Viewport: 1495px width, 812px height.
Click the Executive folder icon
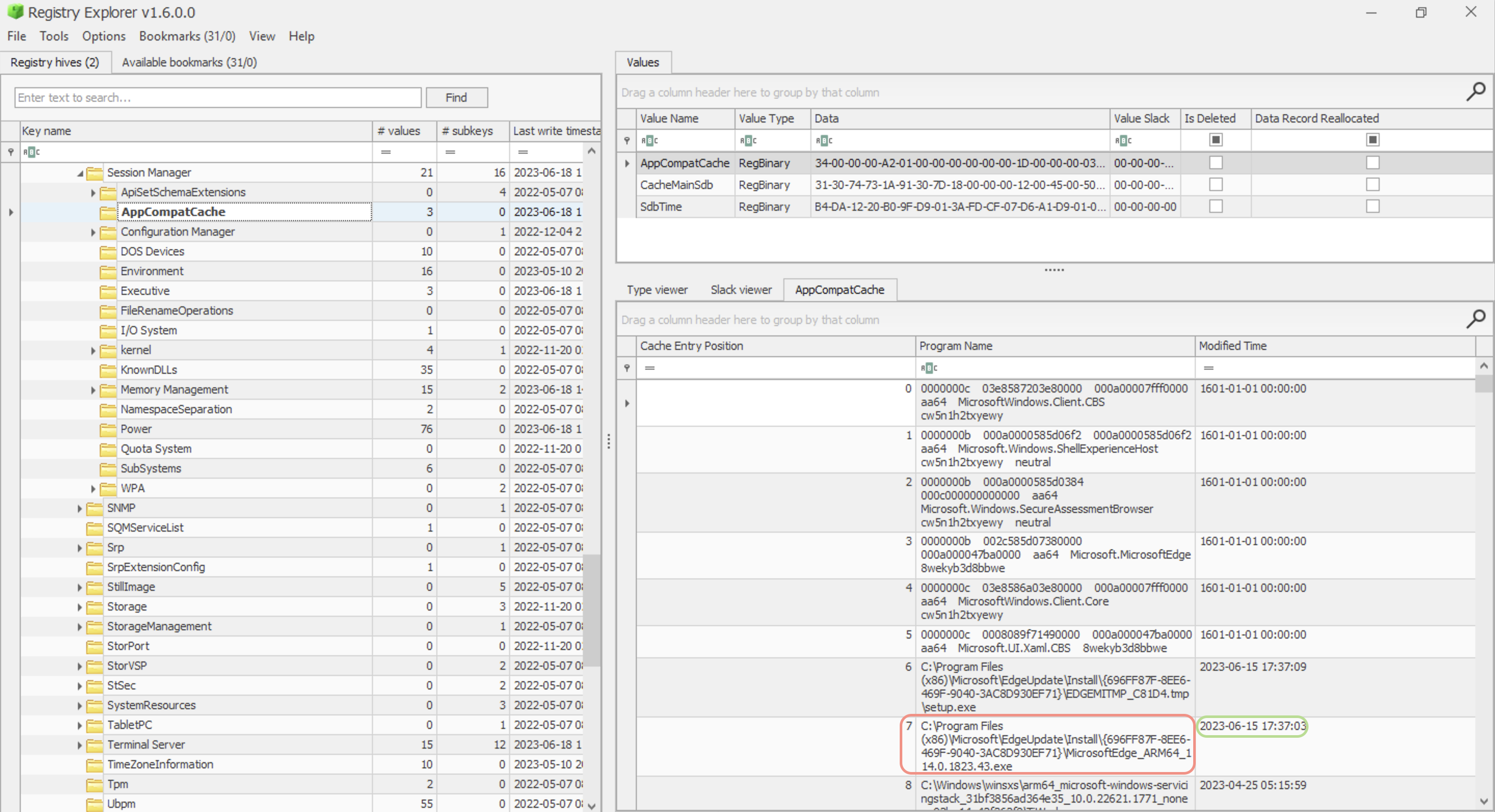click(108, 291)
